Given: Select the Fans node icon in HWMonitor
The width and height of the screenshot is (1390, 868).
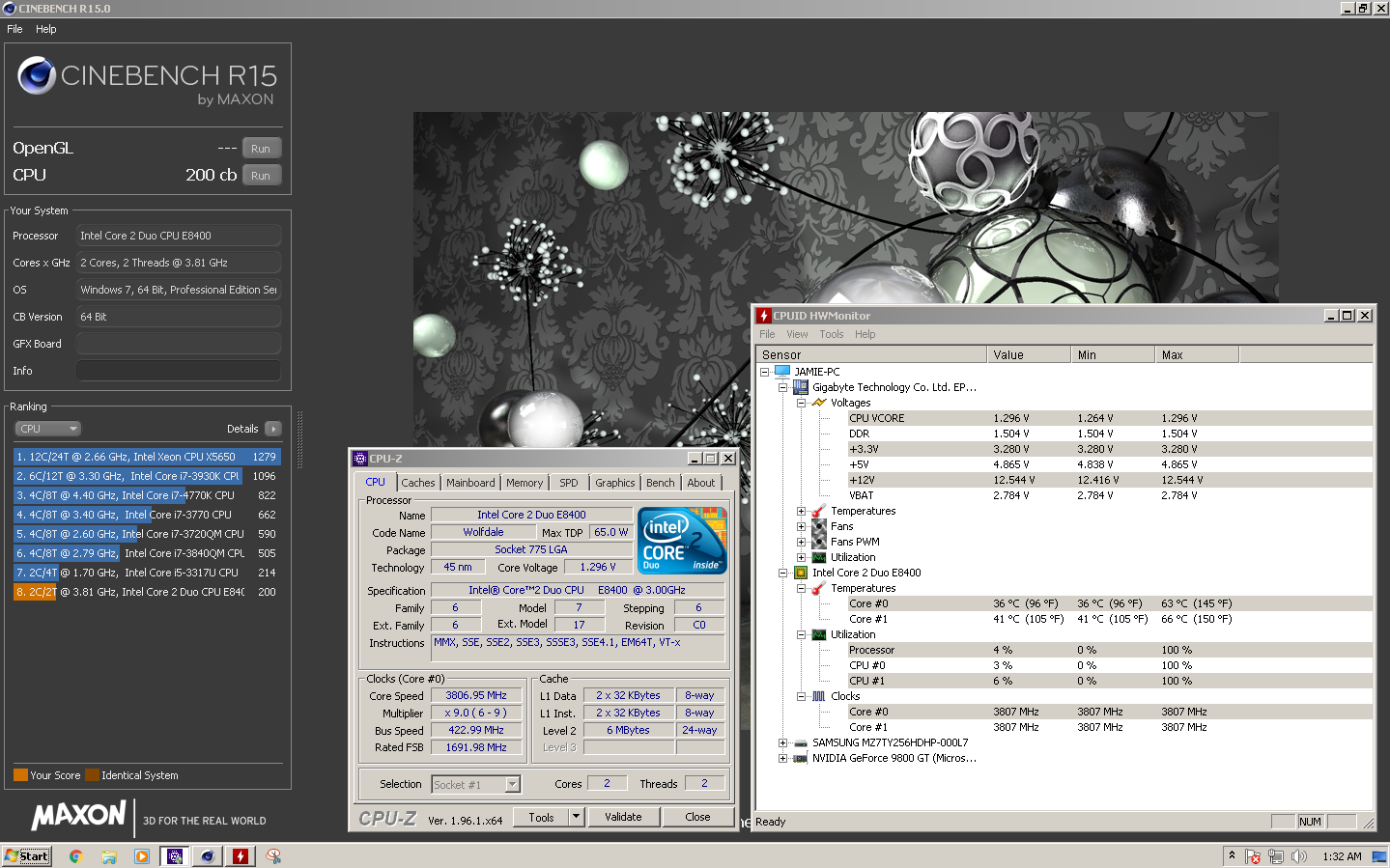Looking at the screenshot, I should [x=819, y=526].
